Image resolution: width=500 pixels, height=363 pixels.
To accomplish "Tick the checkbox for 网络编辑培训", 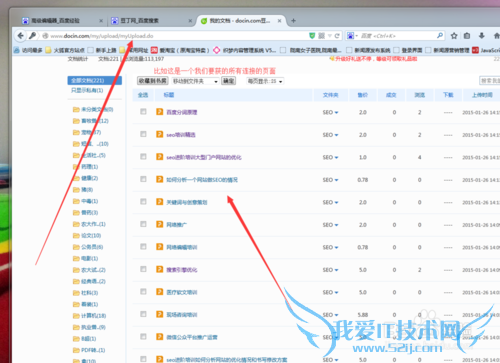I will (x=143, y=246).
